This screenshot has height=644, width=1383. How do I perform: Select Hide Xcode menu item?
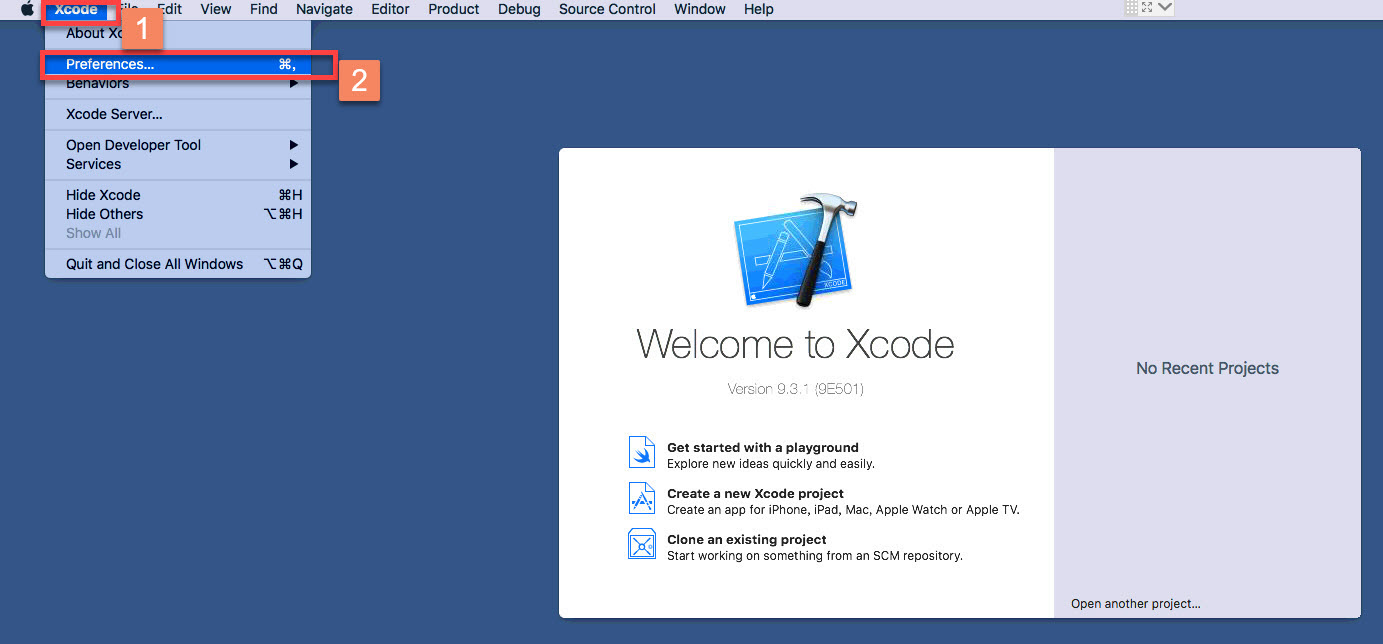(x=178, y=195)
